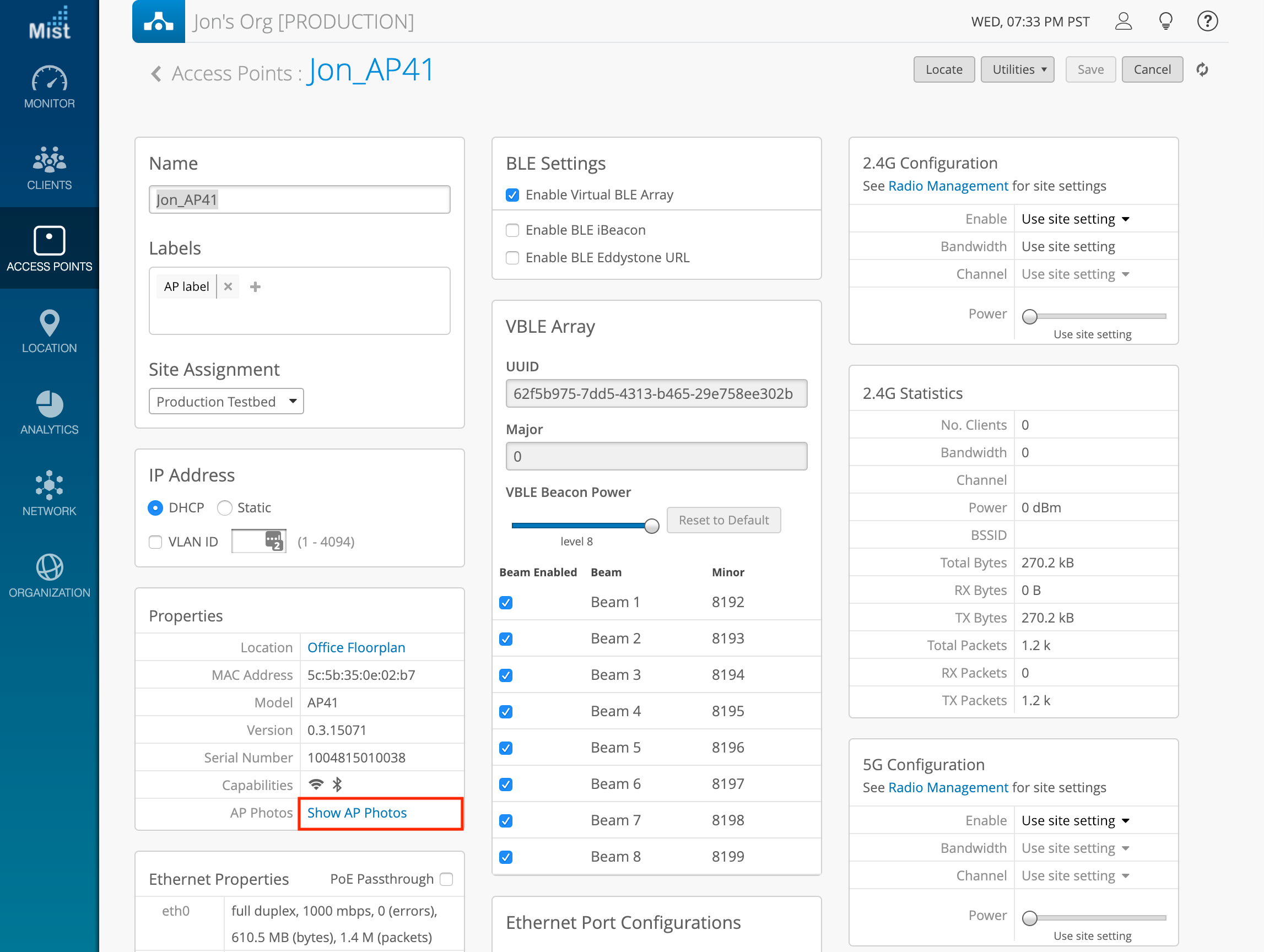Click the lightbulb icon in header
Screen dimensions: 1264x952
coord(1165,21)
